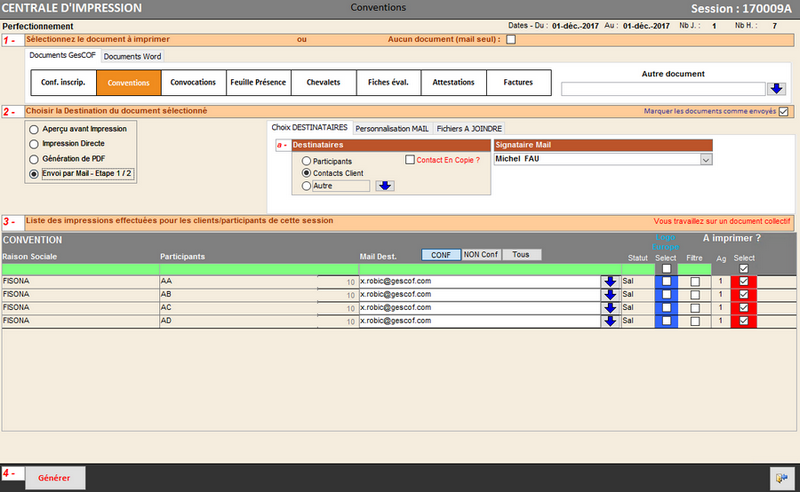Tick Logo Europe checkbox for participant AA
Viewport: 800px width, 492px height.
pyautogui.click(x=666, y=282)
